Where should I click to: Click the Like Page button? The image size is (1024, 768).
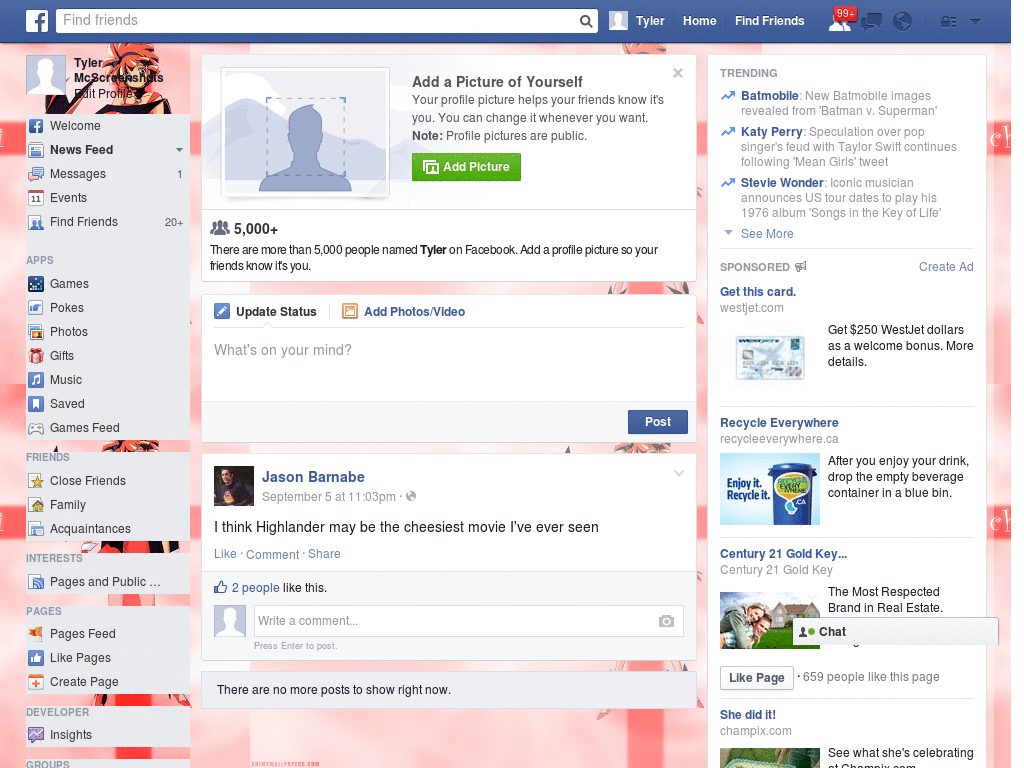[756, 678]
